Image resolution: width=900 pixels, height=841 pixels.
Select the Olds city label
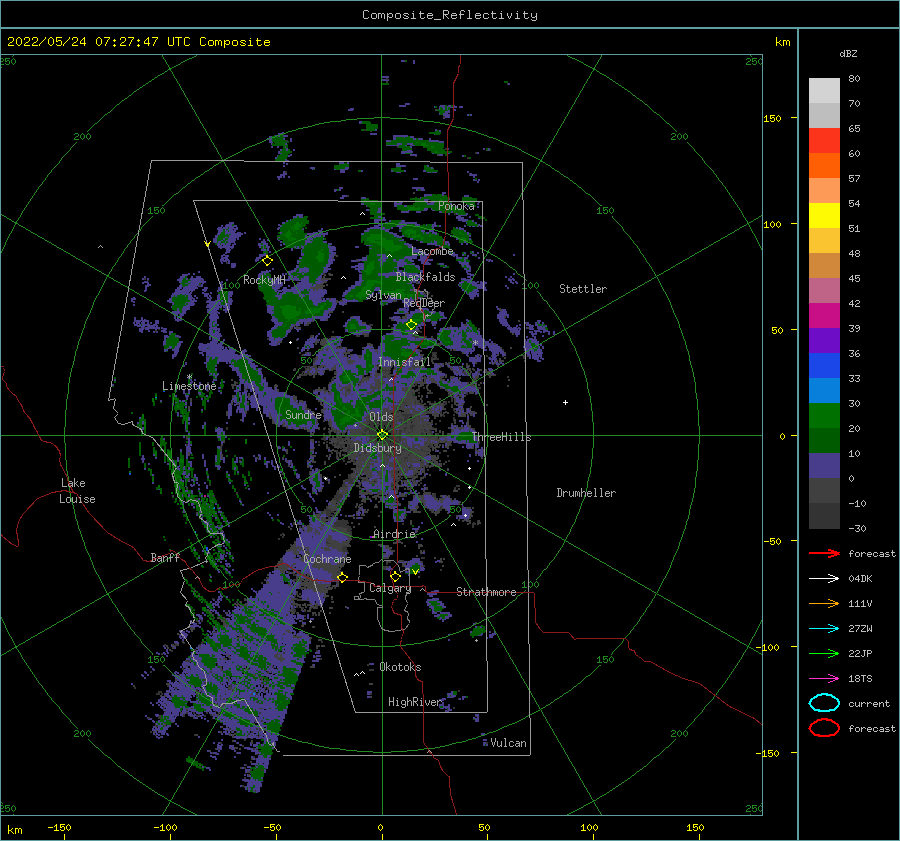(381, 417)
